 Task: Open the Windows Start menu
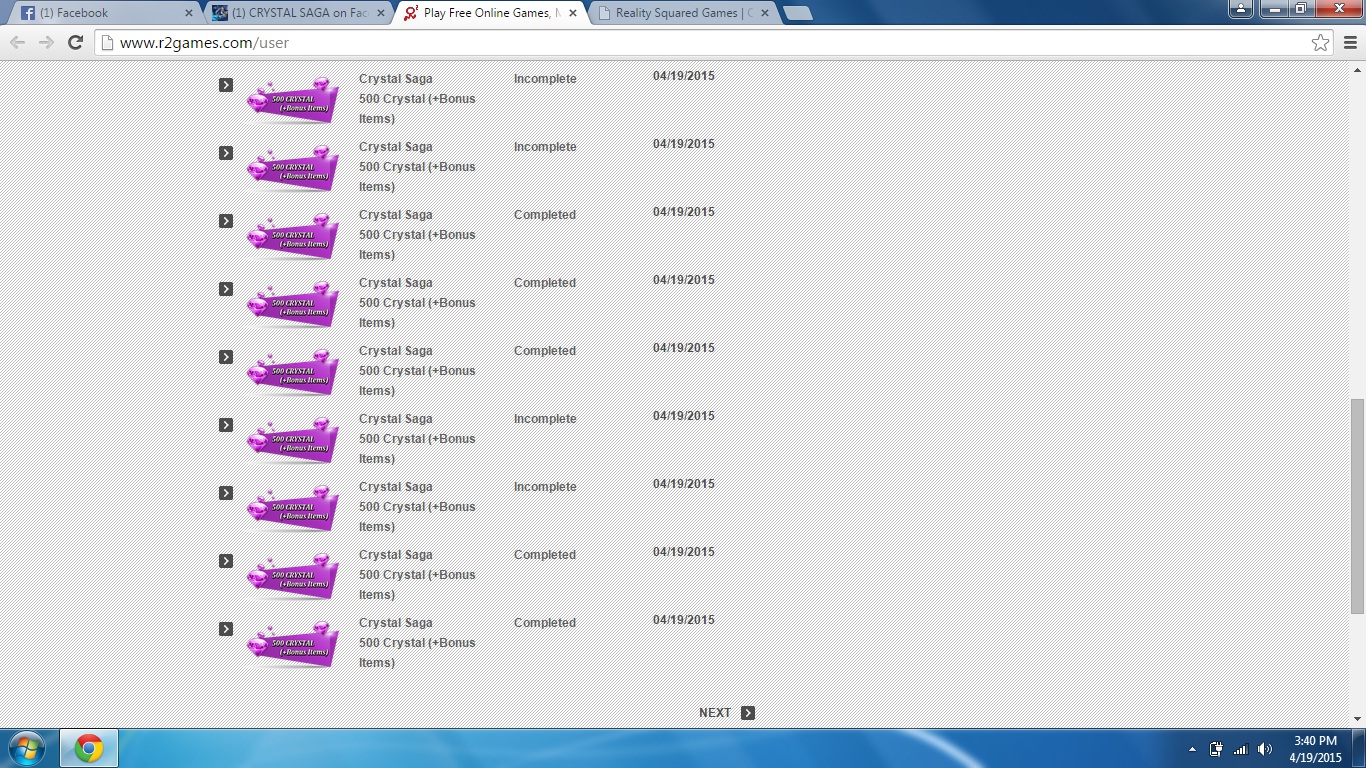coord(26,748)
